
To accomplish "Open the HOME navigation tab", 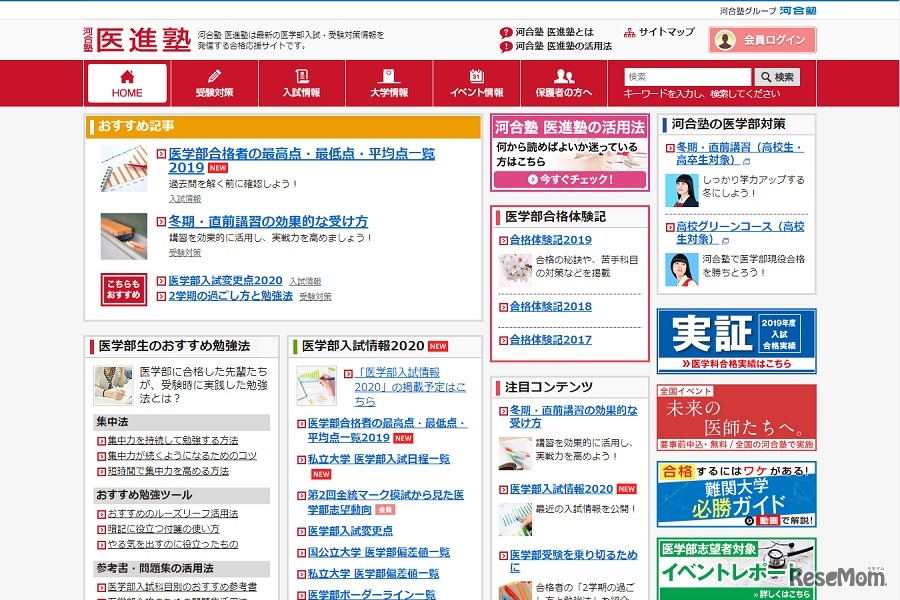I will coord(127,83).
